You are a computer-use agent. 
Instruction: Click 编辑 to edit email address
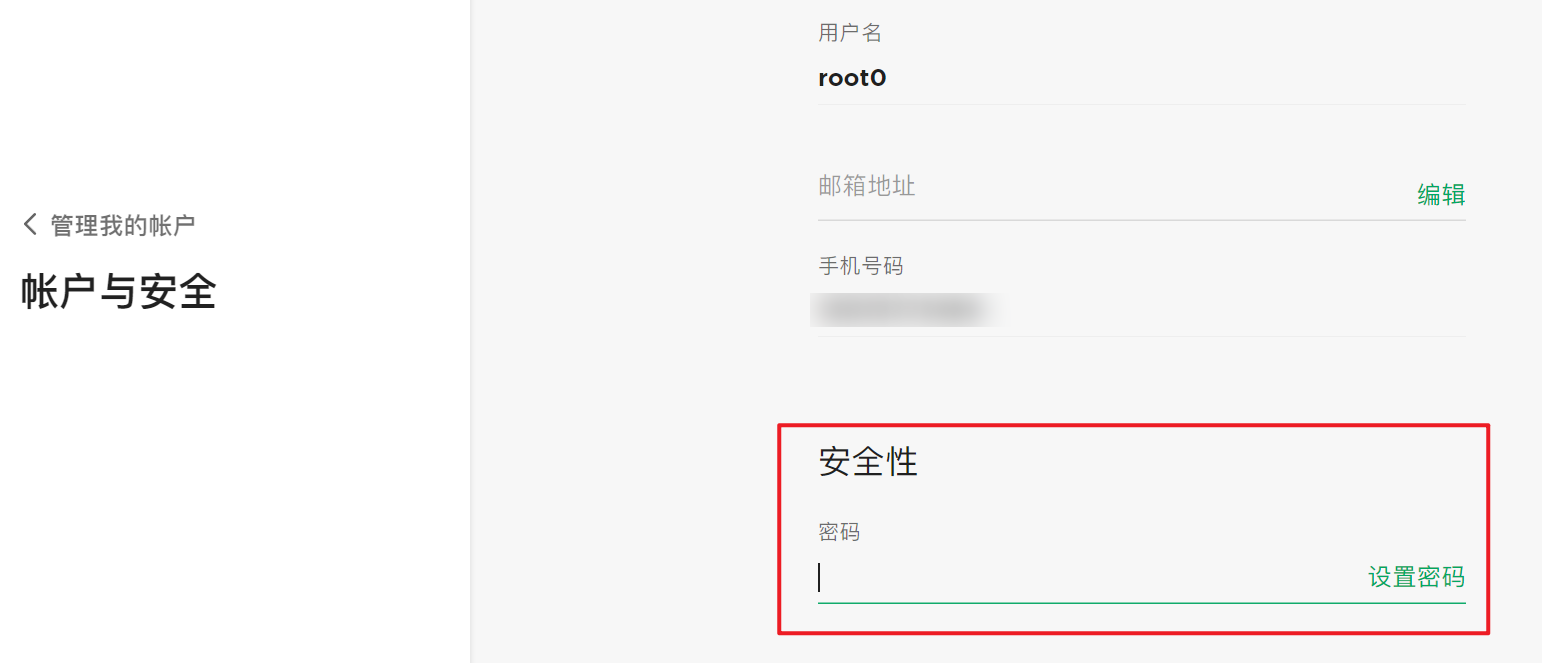(1440, 195)
